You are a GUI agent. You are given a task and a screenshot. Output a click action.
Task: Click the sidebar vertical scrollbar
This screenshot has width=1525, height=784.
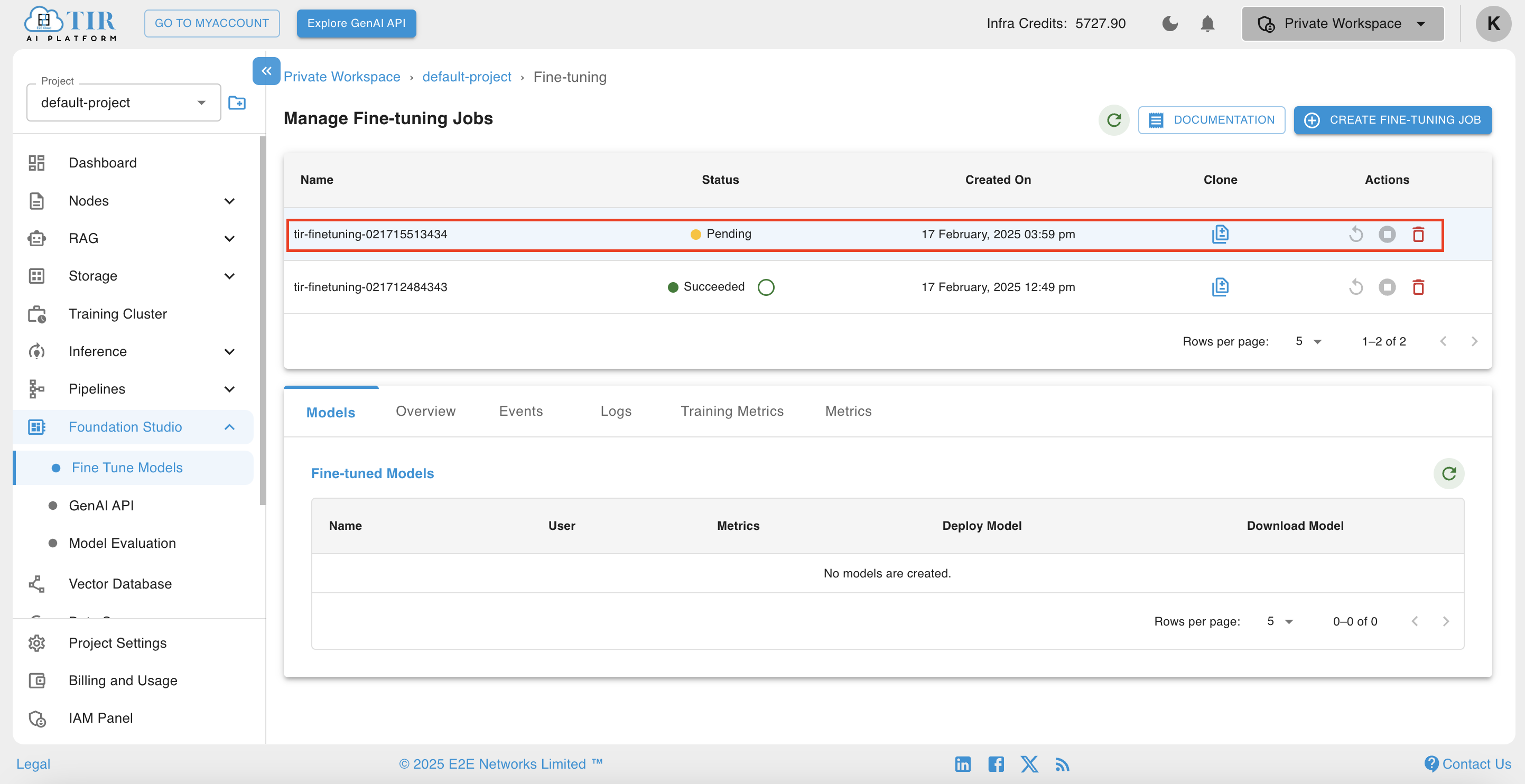pyautogui.click(x=263, y=321)
